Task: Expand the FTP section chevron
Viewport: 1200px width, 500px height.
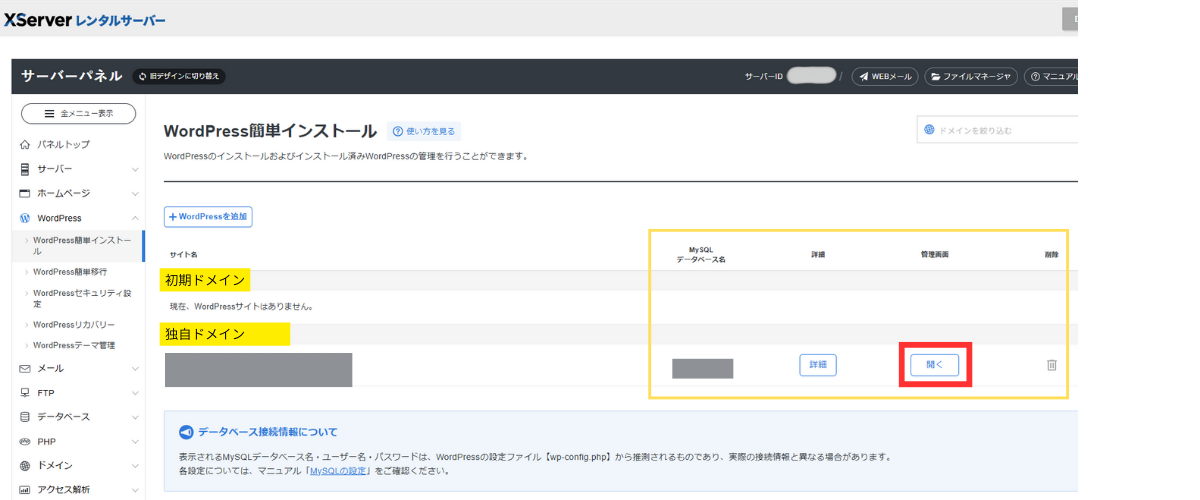Action: [x=135, y=393]
